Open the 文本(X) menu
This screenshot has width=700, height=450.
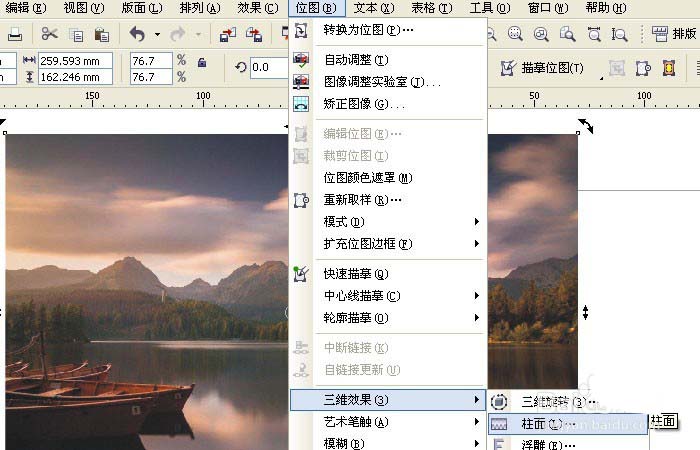374,8
